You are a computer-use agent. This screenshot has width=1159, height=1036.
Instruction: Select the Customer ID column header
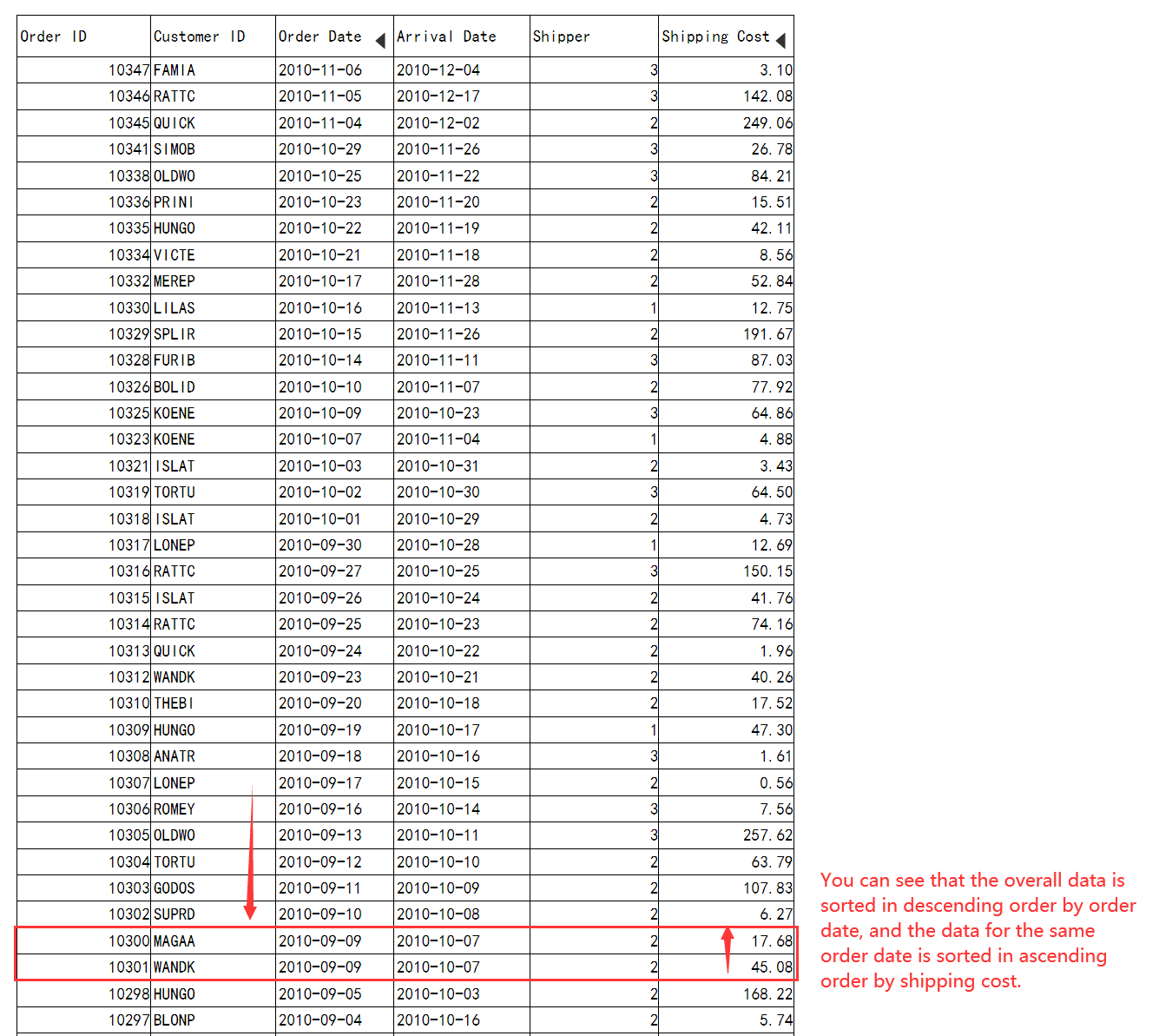coord(214,36)
